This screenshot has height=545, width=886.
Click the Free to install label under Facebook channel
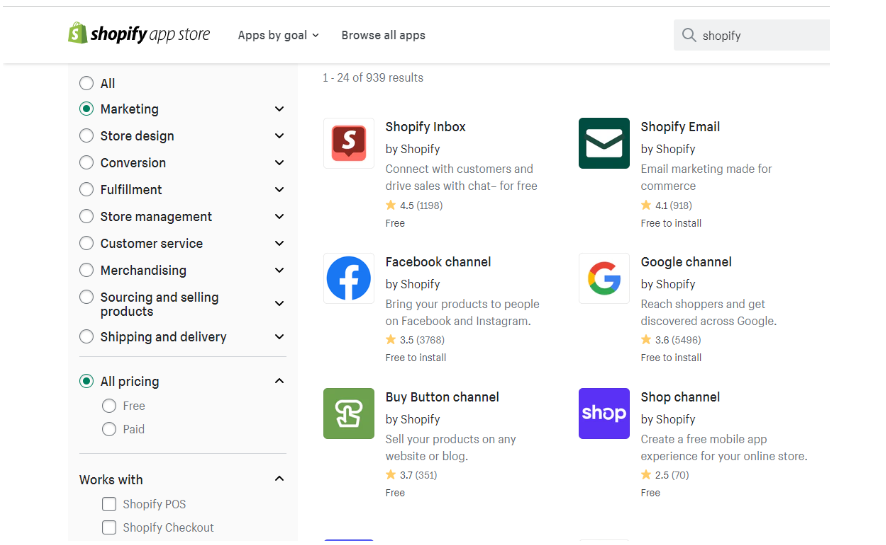tap(416, 357)
